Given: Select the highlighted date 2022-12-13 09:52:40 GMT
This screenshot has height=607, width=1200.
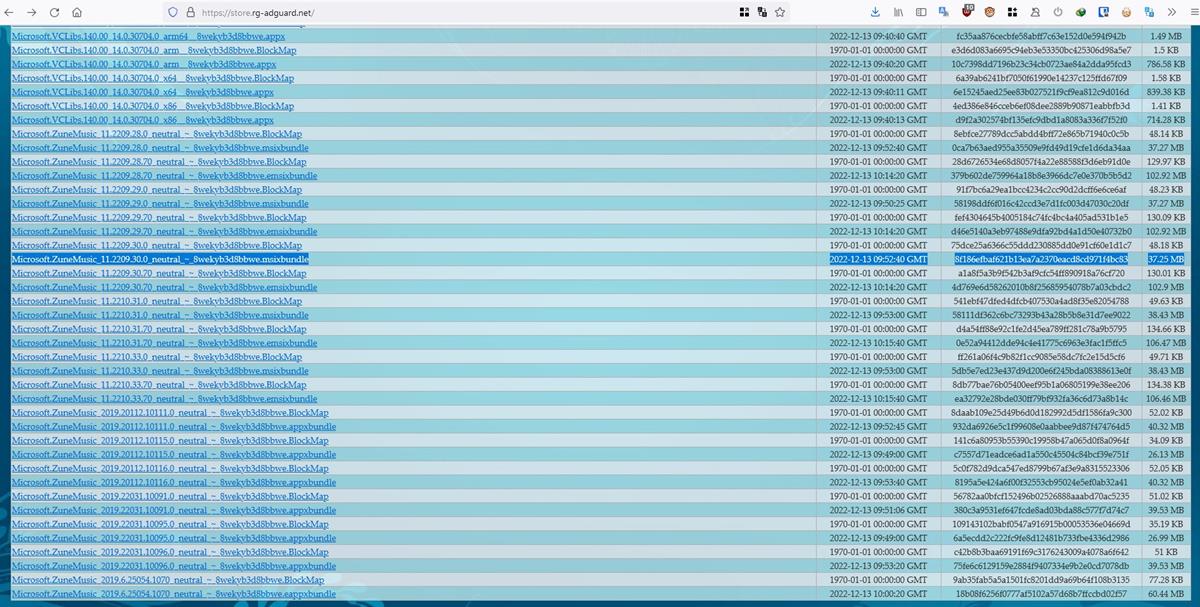Looking at the screenshot, I should (879, 259).
